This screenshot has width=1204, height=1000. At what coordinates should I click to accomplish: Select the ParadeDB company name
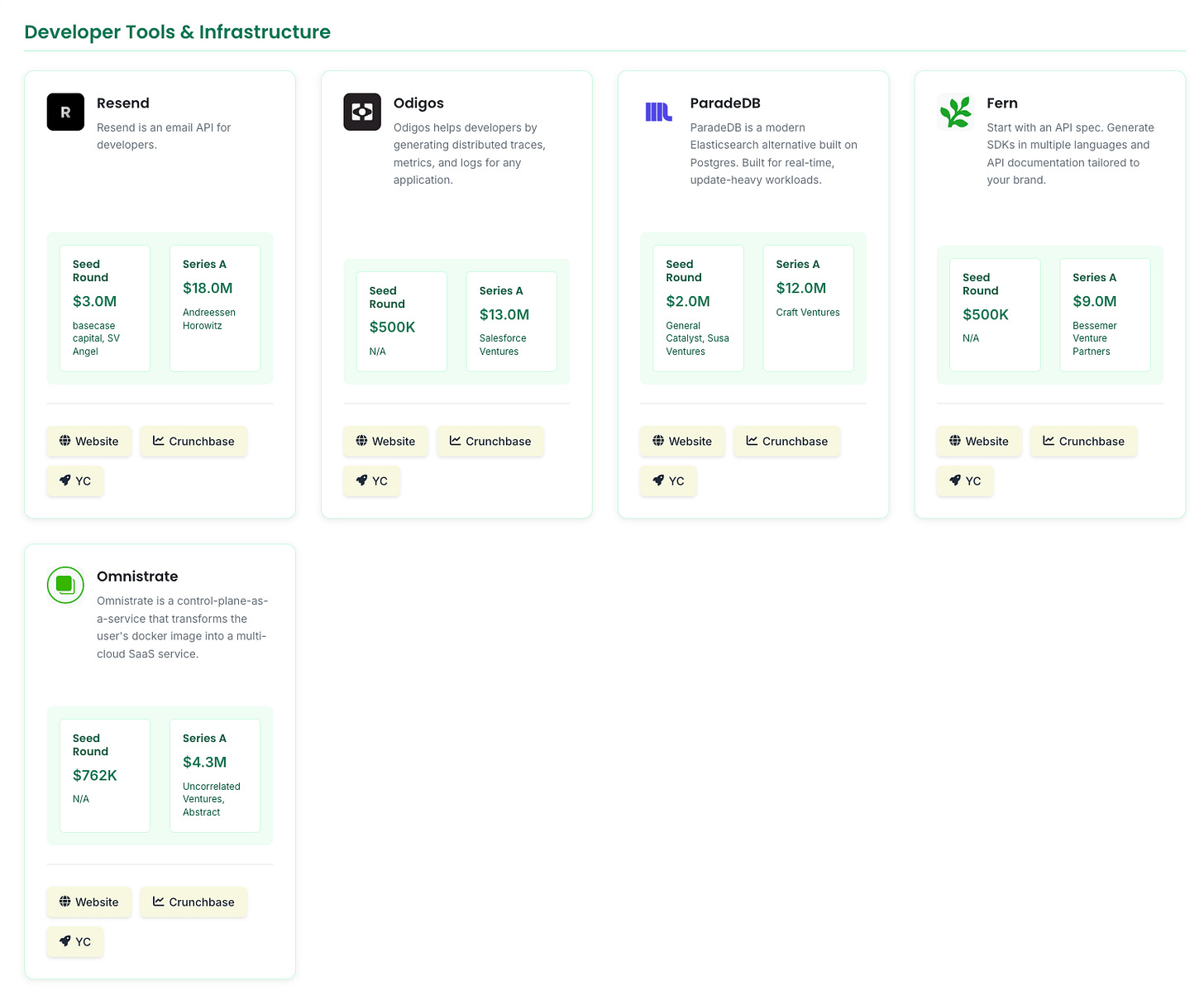click(725, 103)
